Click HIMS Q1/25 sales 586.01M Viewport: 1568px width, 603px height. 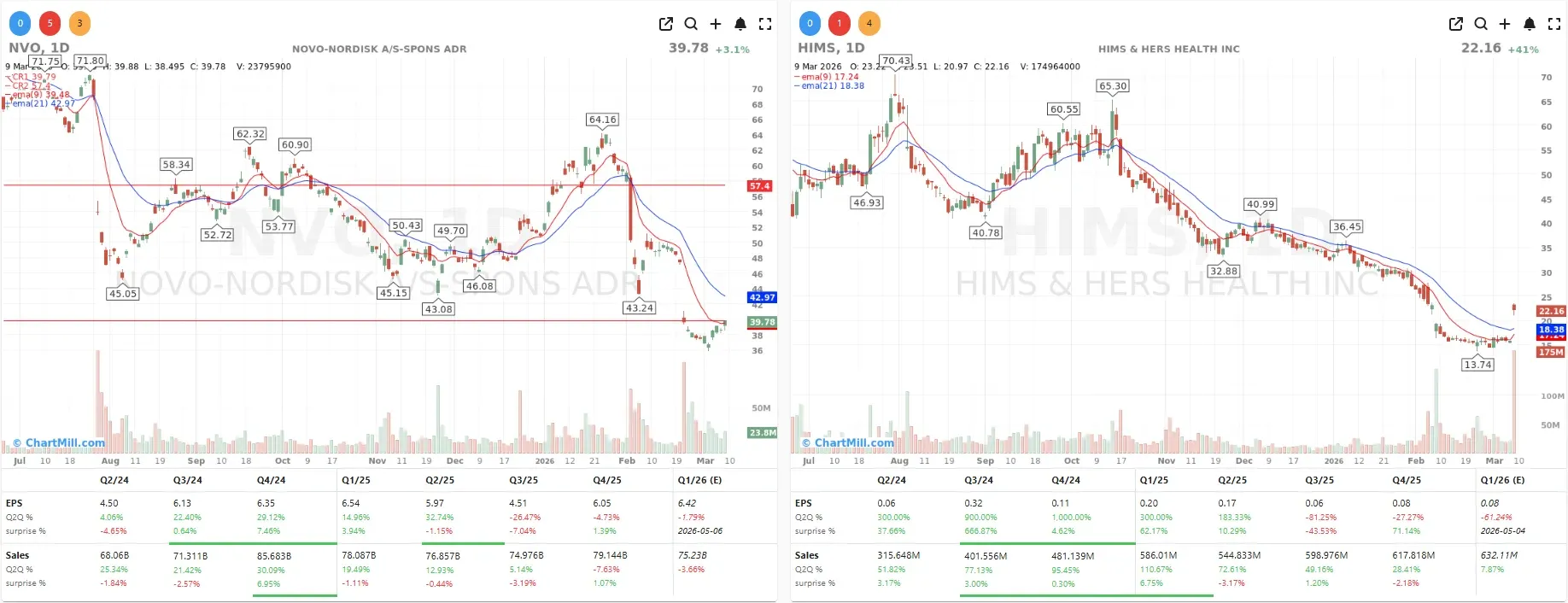(1158, 555)
